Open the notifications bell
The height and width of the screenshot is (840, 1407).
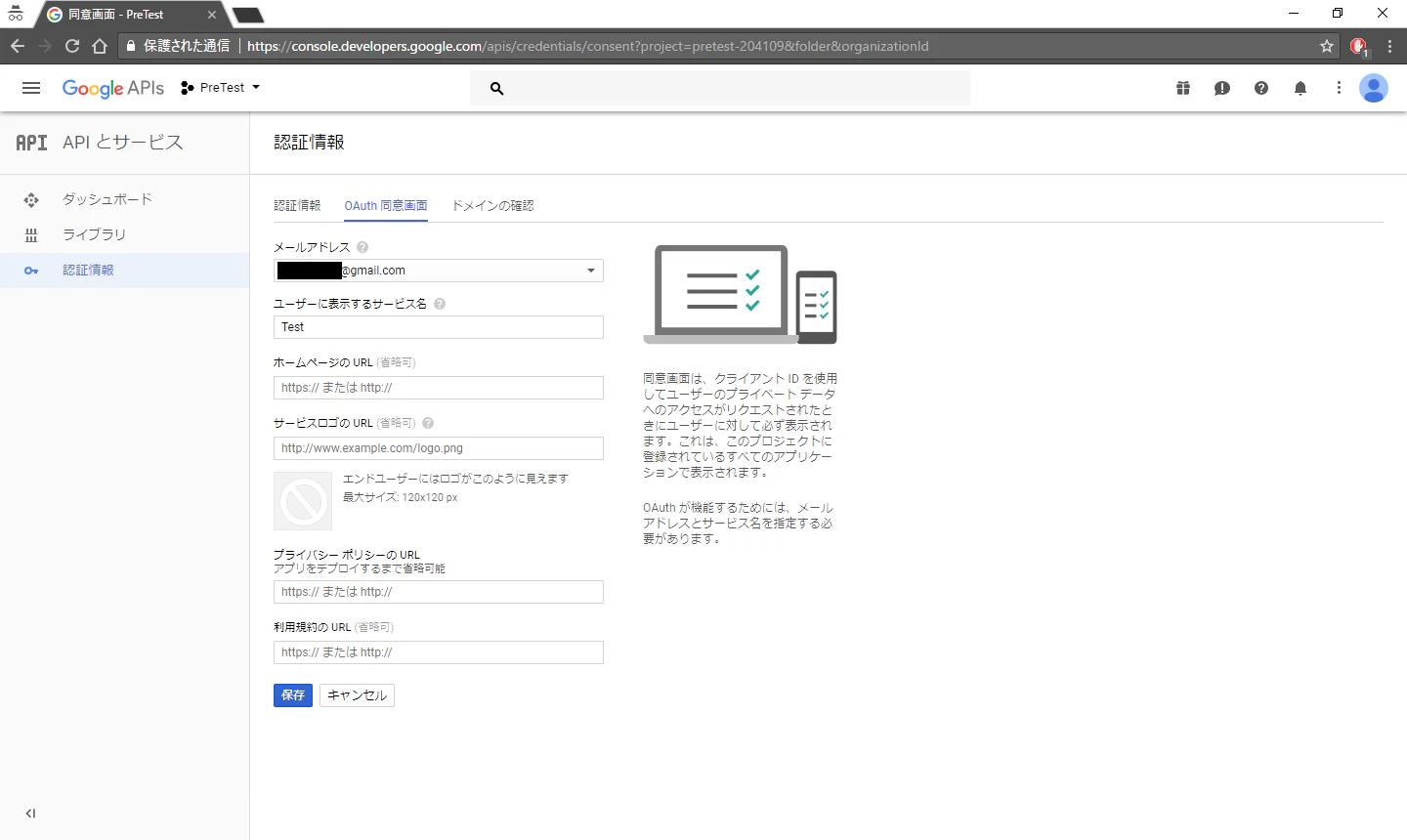point(1300,88)
